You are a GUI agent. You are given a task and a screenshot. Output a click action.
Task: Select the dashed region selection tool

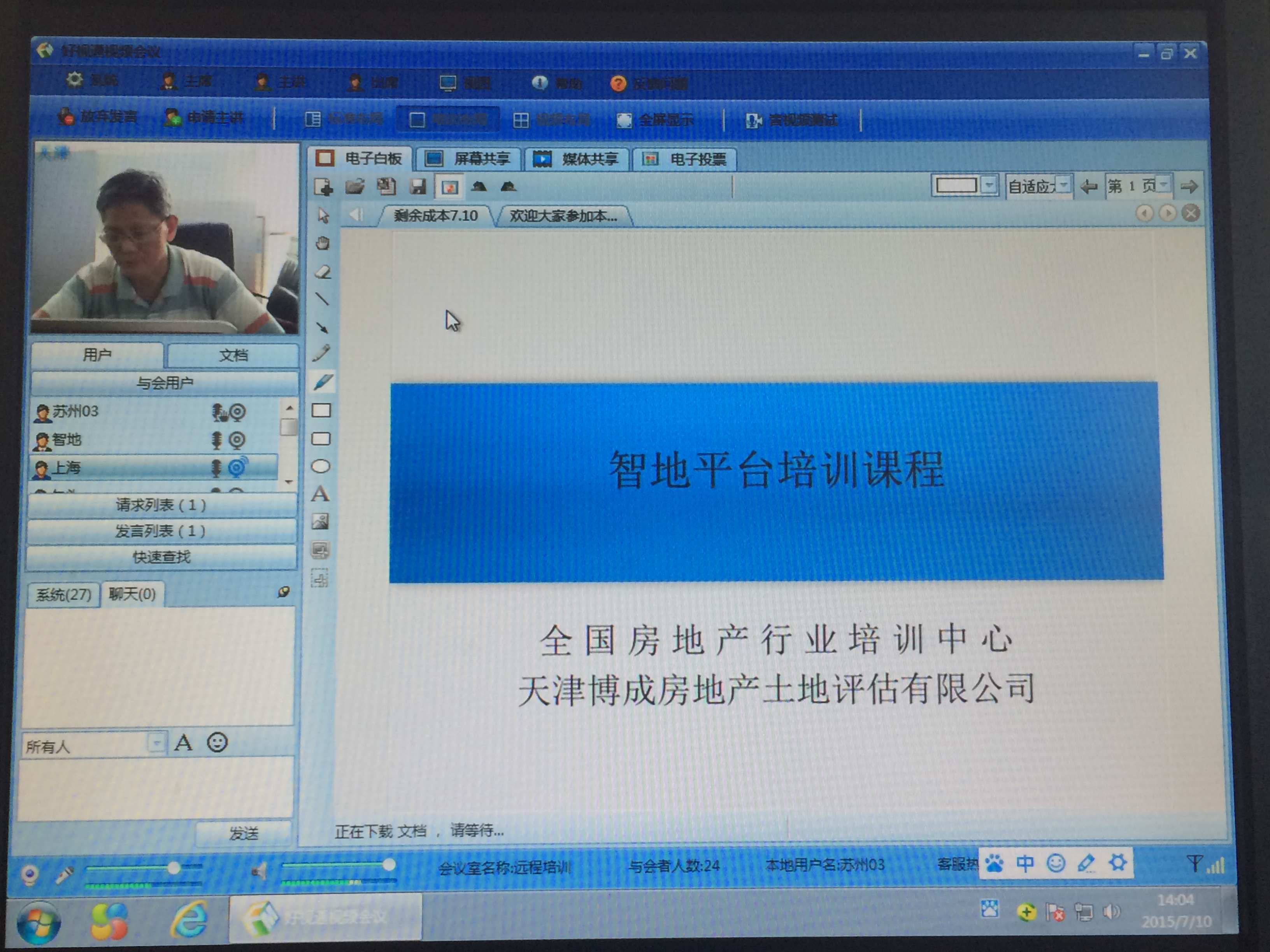(x=320, y=578)
